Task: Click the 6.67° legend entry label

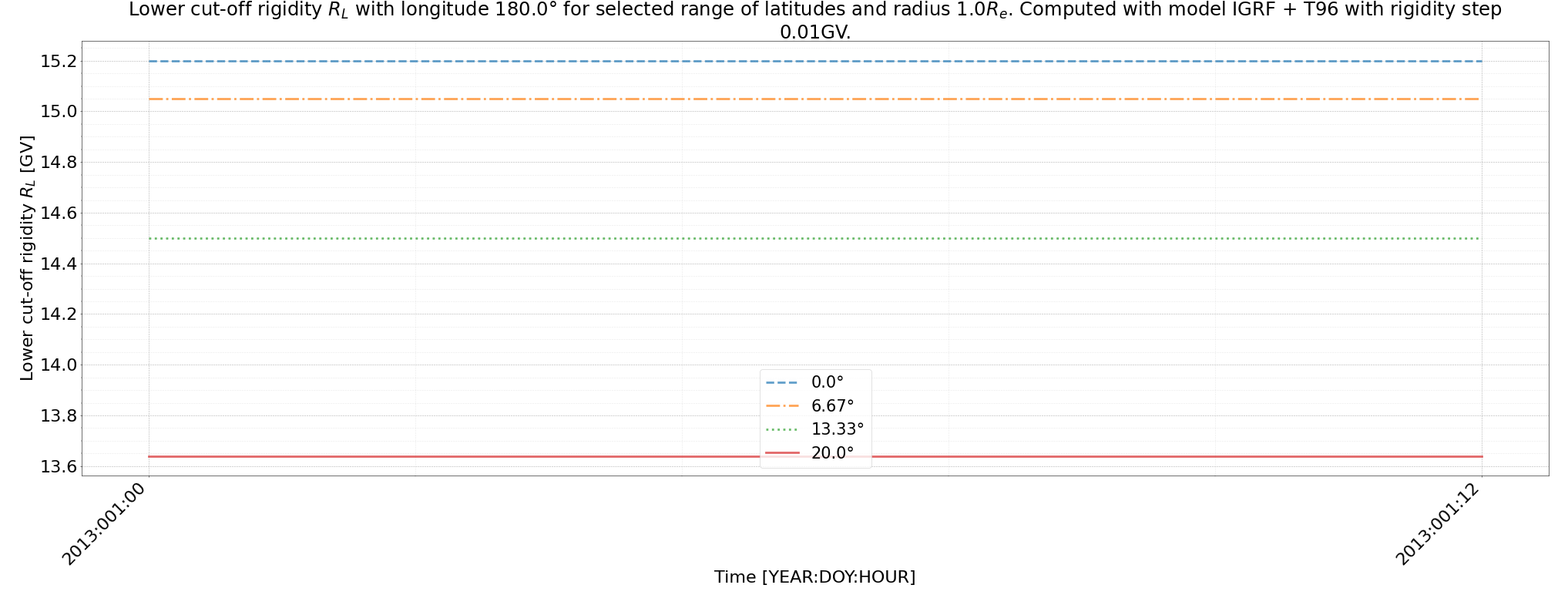Action: click(x=832, y=406)
